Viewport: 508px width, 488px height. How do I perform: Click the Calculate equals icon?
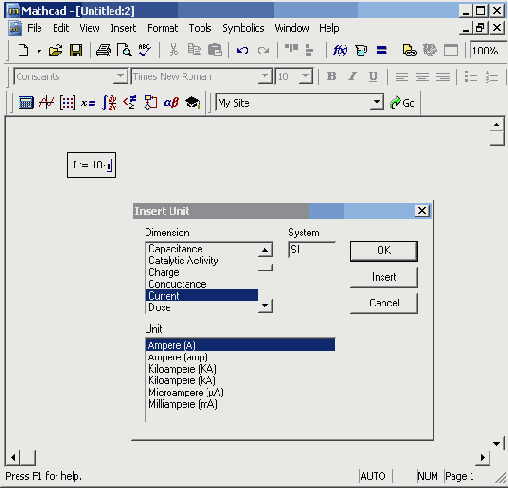click(x=382, y=50)
